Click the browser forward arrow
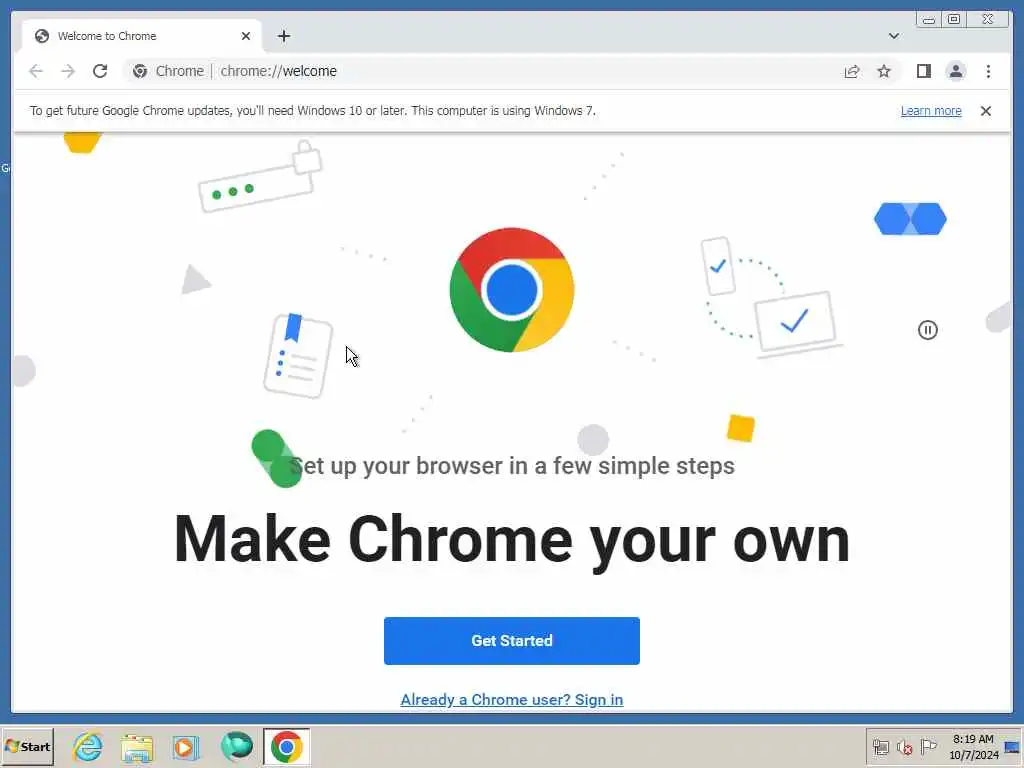The width and height of the screenshot is (1024, 768). click(68, 71)
